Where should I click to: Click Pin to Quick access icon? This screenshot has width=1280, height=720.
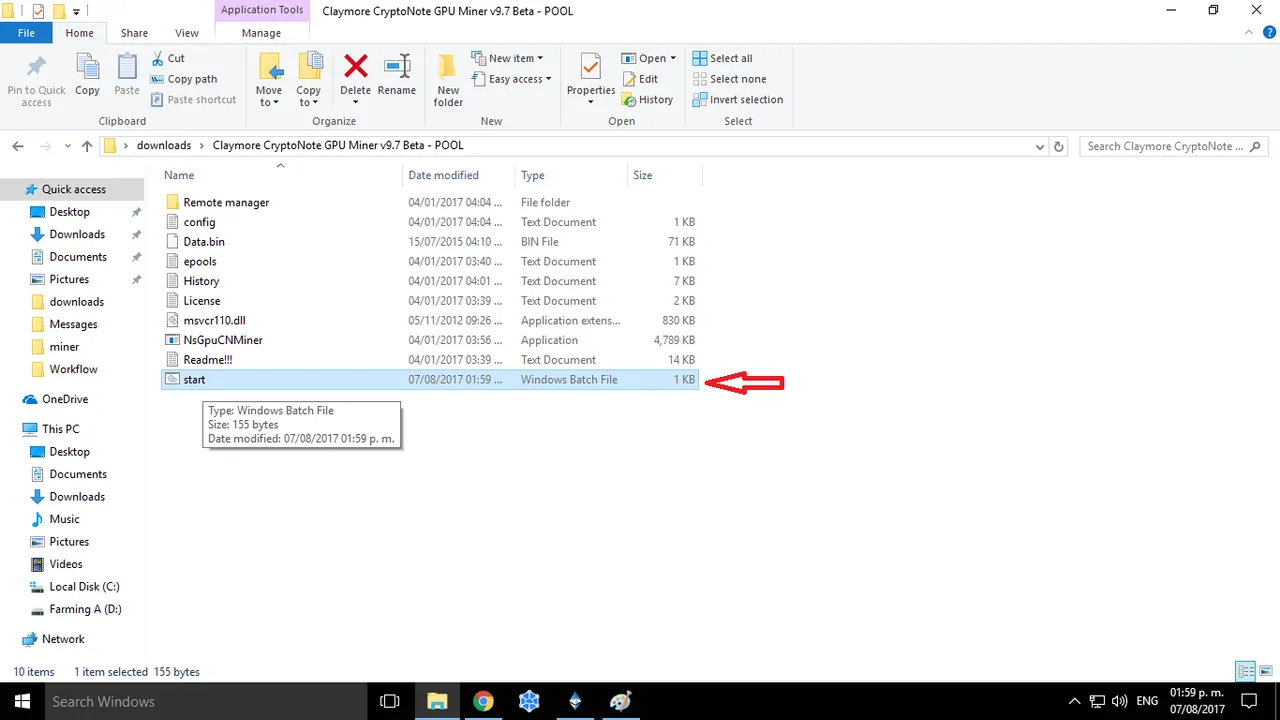tap(36, 67)
